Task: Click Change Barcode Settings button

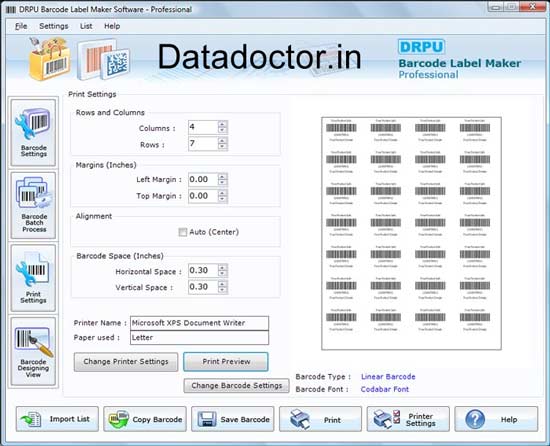Action: [x=236, y=386]
